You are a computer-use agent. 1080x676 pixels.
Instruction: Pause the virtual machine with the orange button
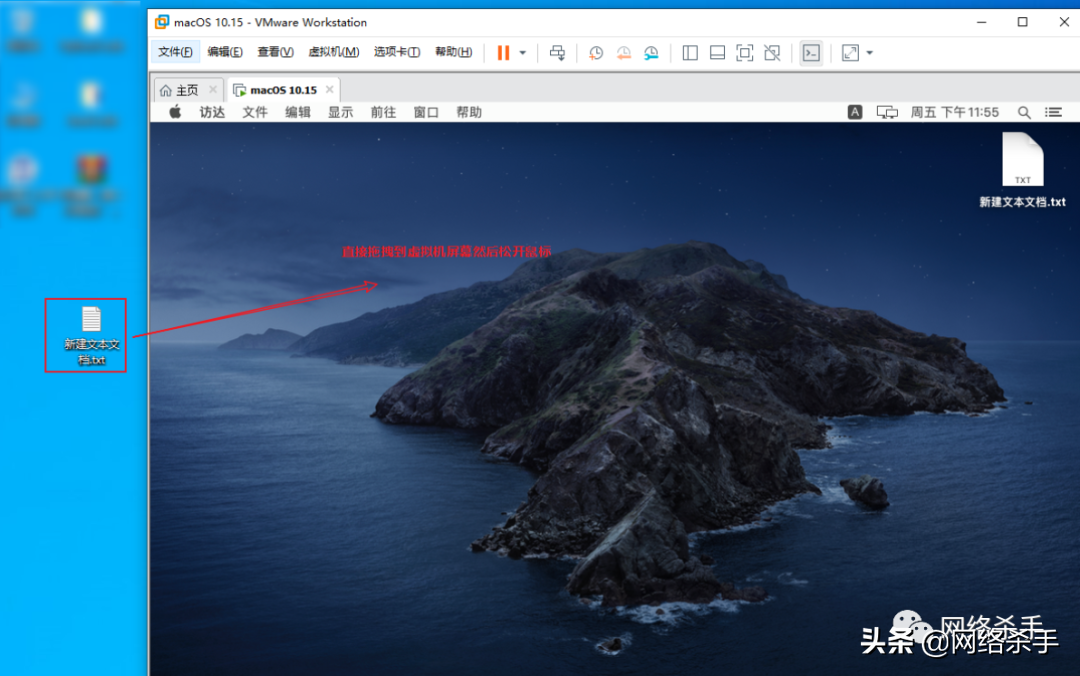pyautogui.click(x=503, y=53)
